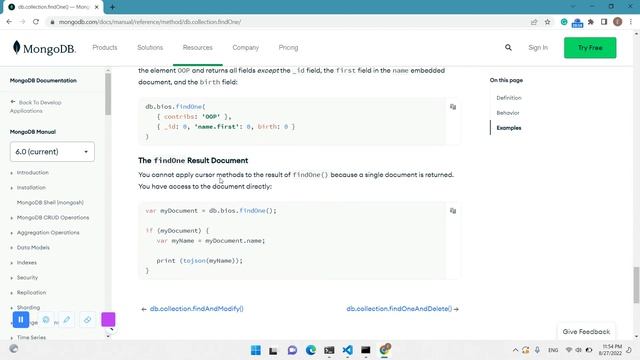This screenshot has height=360, width=640.
Task: Open the Windows Start menu
Action: (256, 350)
